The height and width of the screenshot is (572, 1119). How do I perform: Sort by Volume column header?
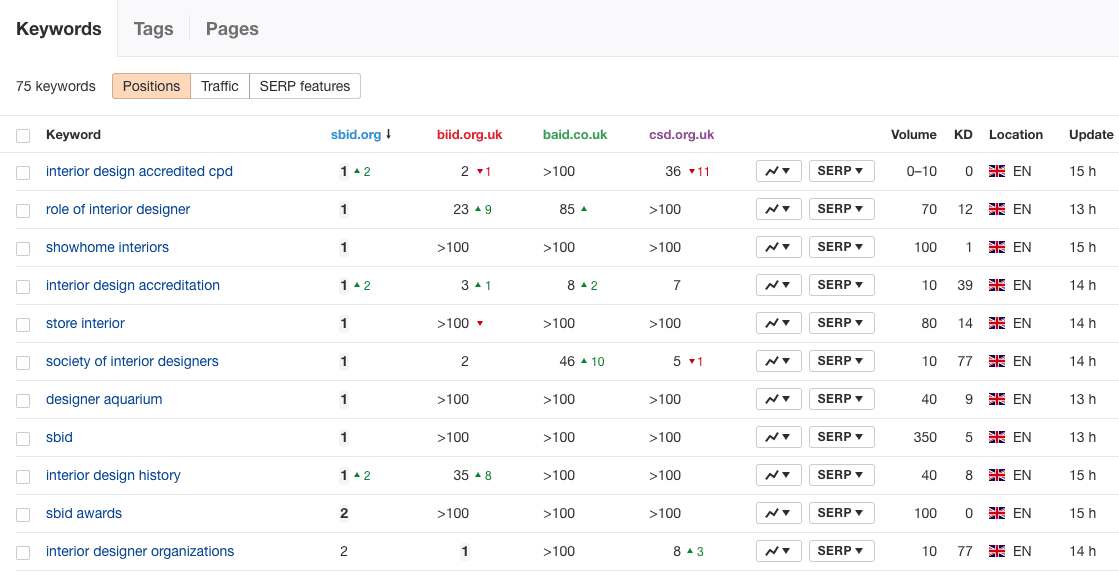pos(913,134)
